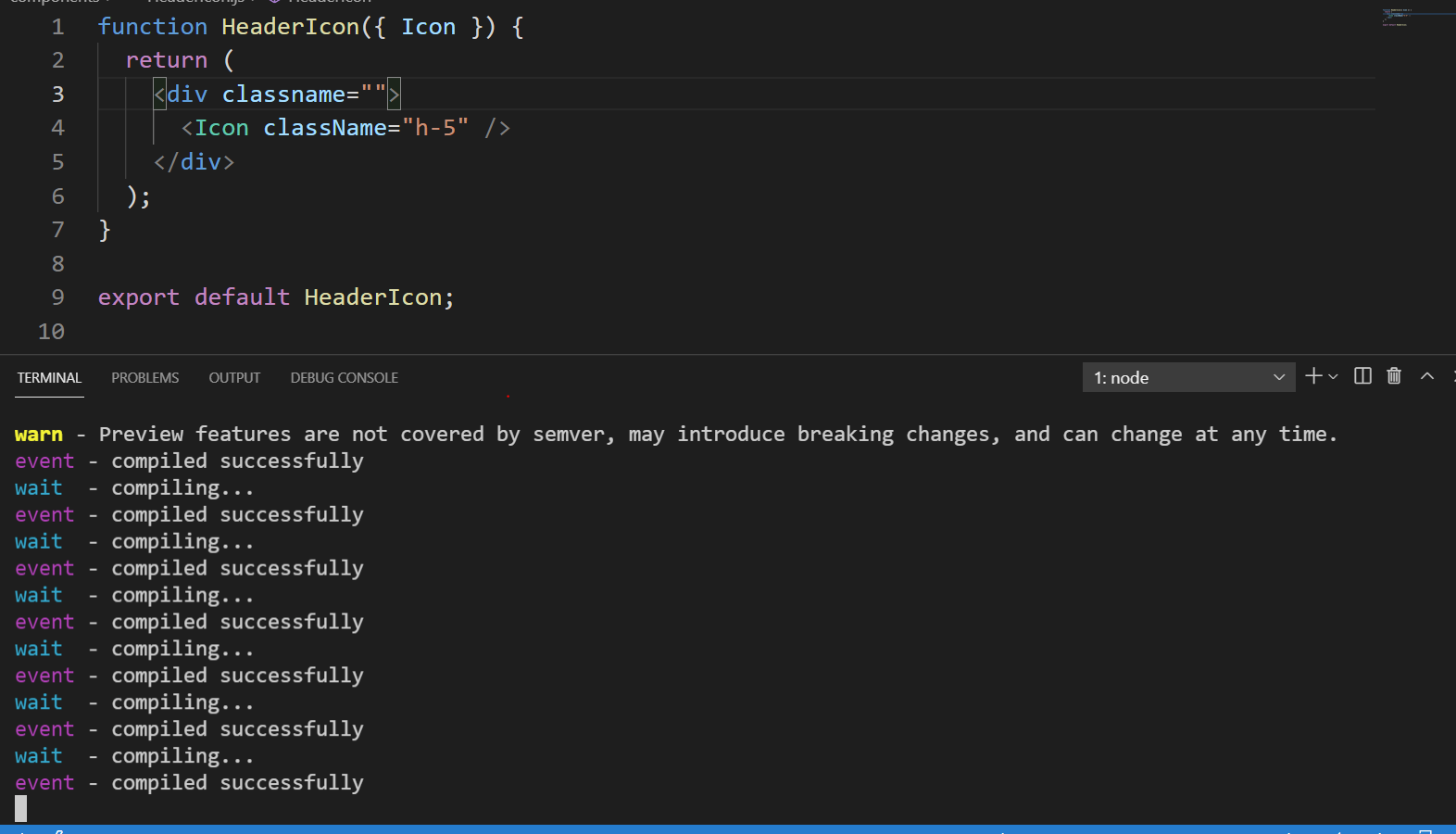
Task: Click "Preview features are not covered by semver" message
Action: tap(357, 435)
